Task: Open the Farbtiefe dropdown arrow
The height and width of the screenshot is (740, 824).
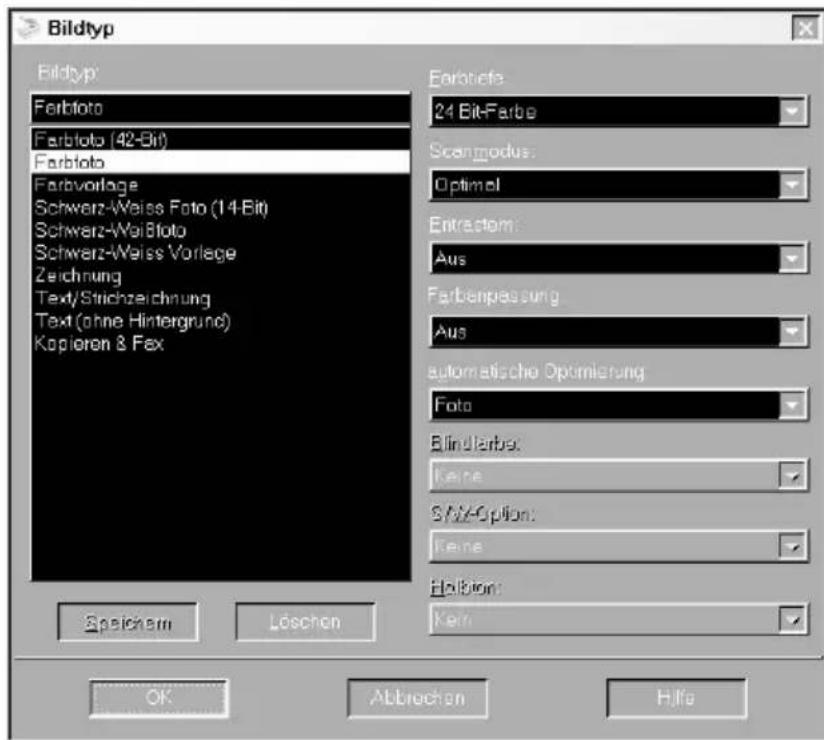Action: [792, 111]
